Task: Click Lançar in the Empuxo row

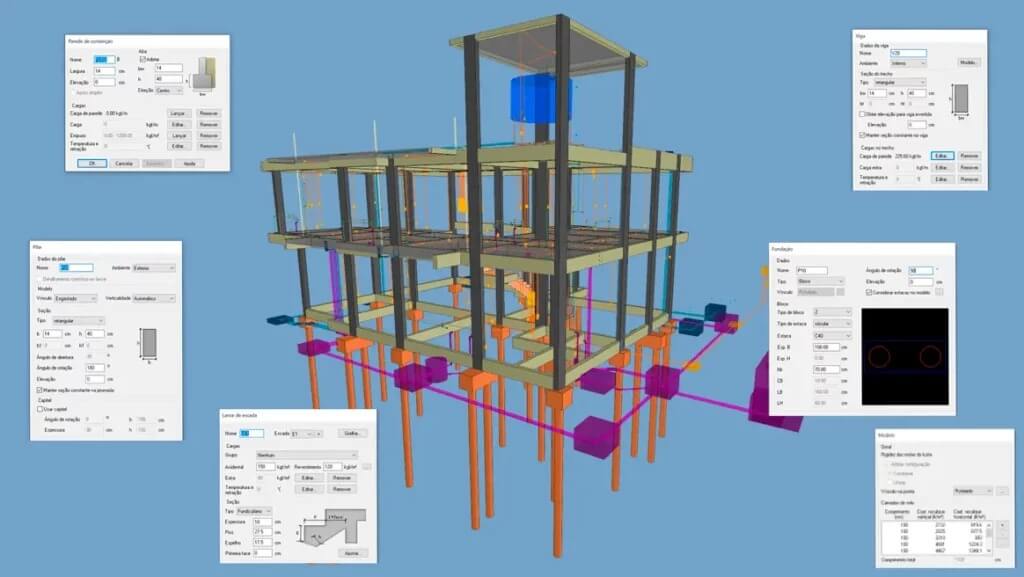Action: pos(179,135)
